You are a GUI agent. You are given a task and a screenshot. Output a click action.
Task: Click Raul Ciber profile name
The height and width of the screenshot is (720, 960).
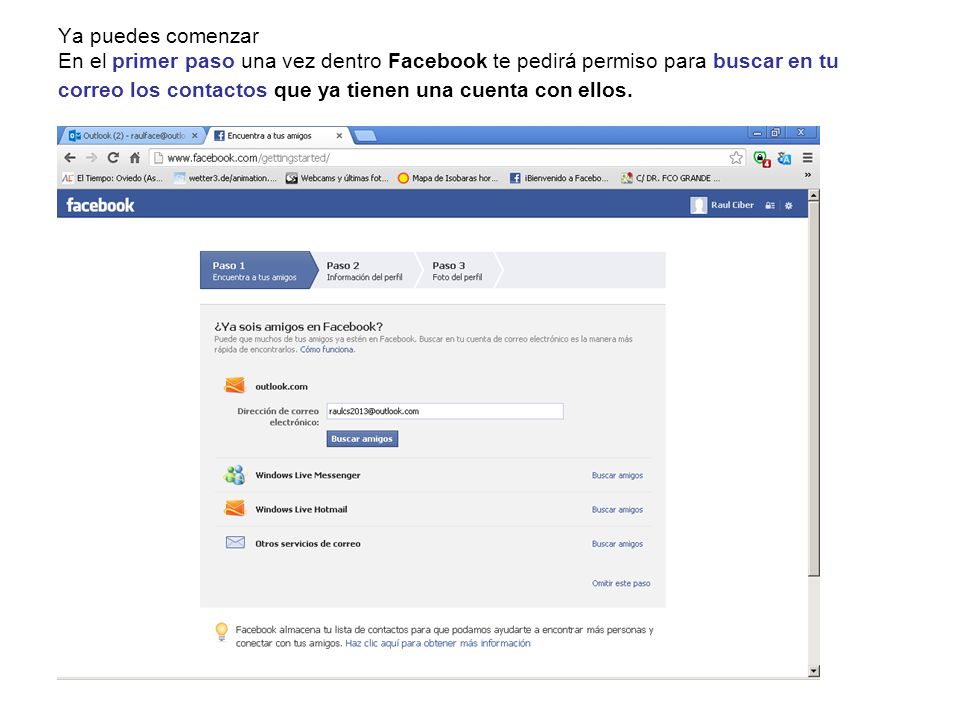(x=732, y=205)
